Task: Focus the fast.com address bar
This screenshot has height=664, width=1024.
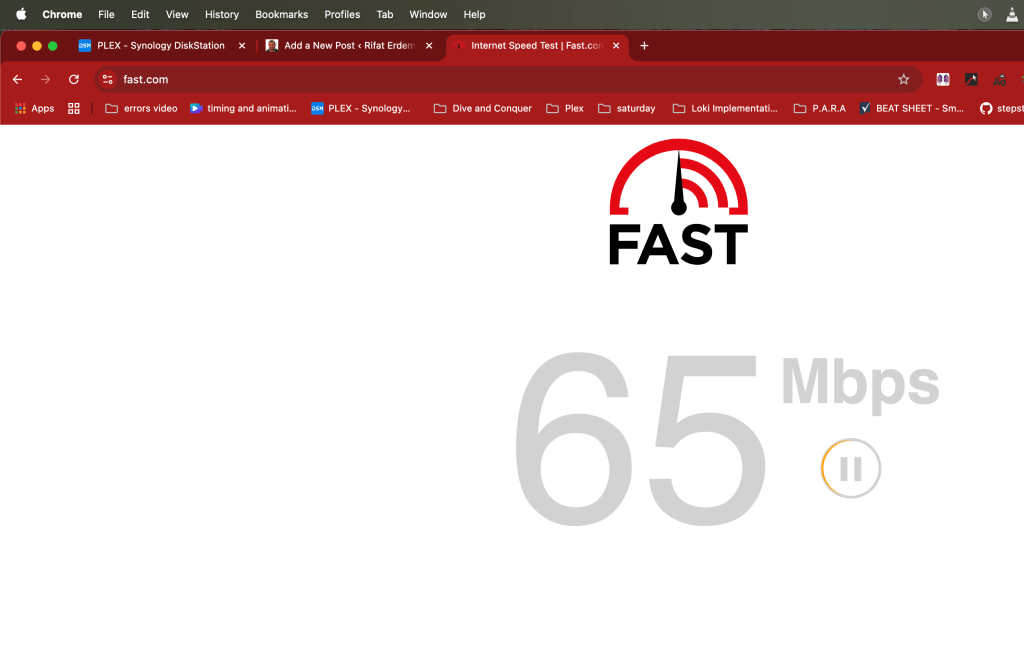Action: click(x=509, y=80)
